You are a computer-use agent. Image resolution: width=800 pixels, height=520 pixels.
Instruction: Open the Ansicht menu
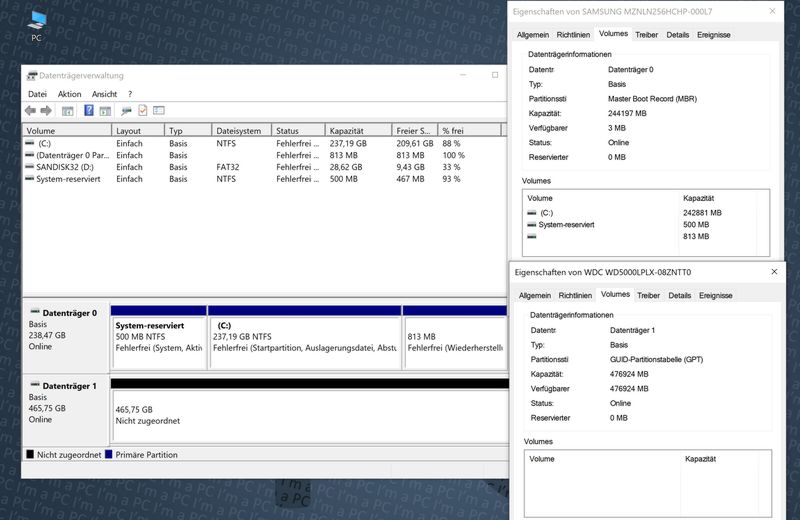[105, 94]
